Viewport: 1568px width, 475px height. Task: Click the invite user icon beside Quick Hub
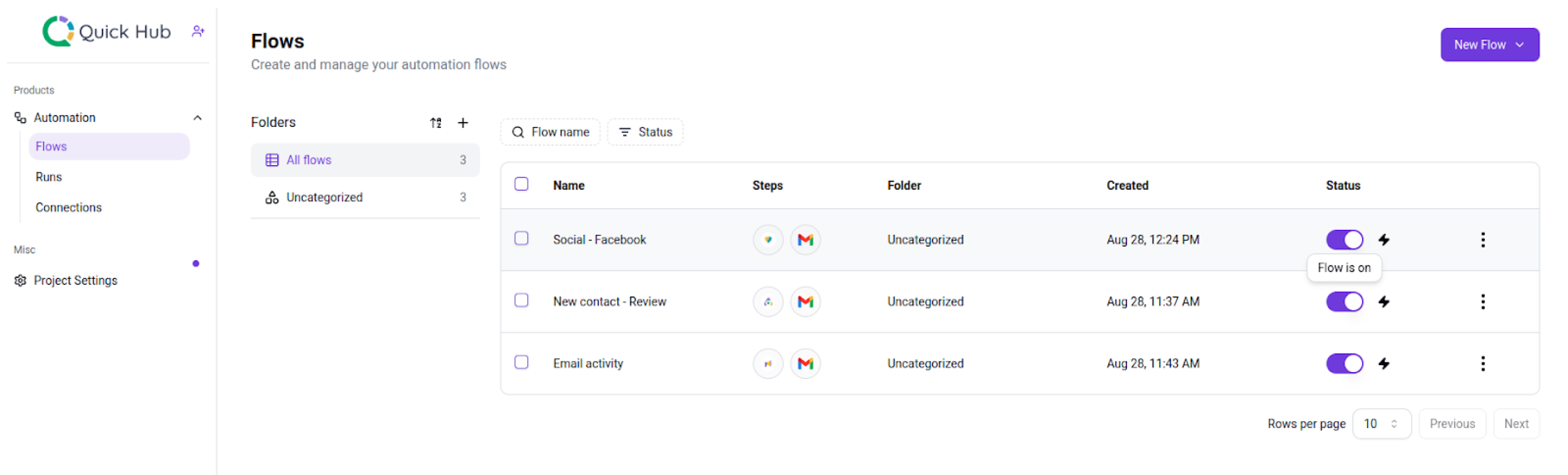tap(198, 31)
